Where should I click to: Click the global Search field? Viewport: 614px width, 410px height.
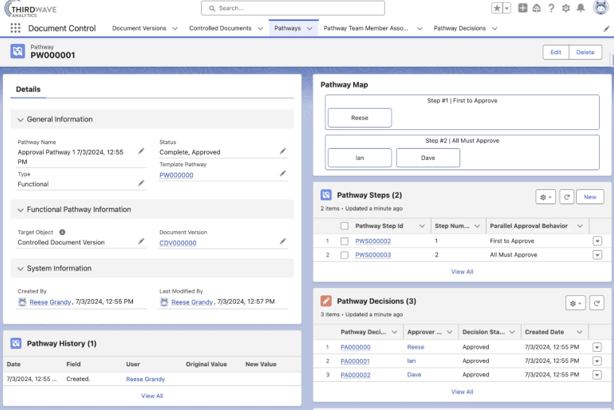click(x=293, y=8)
